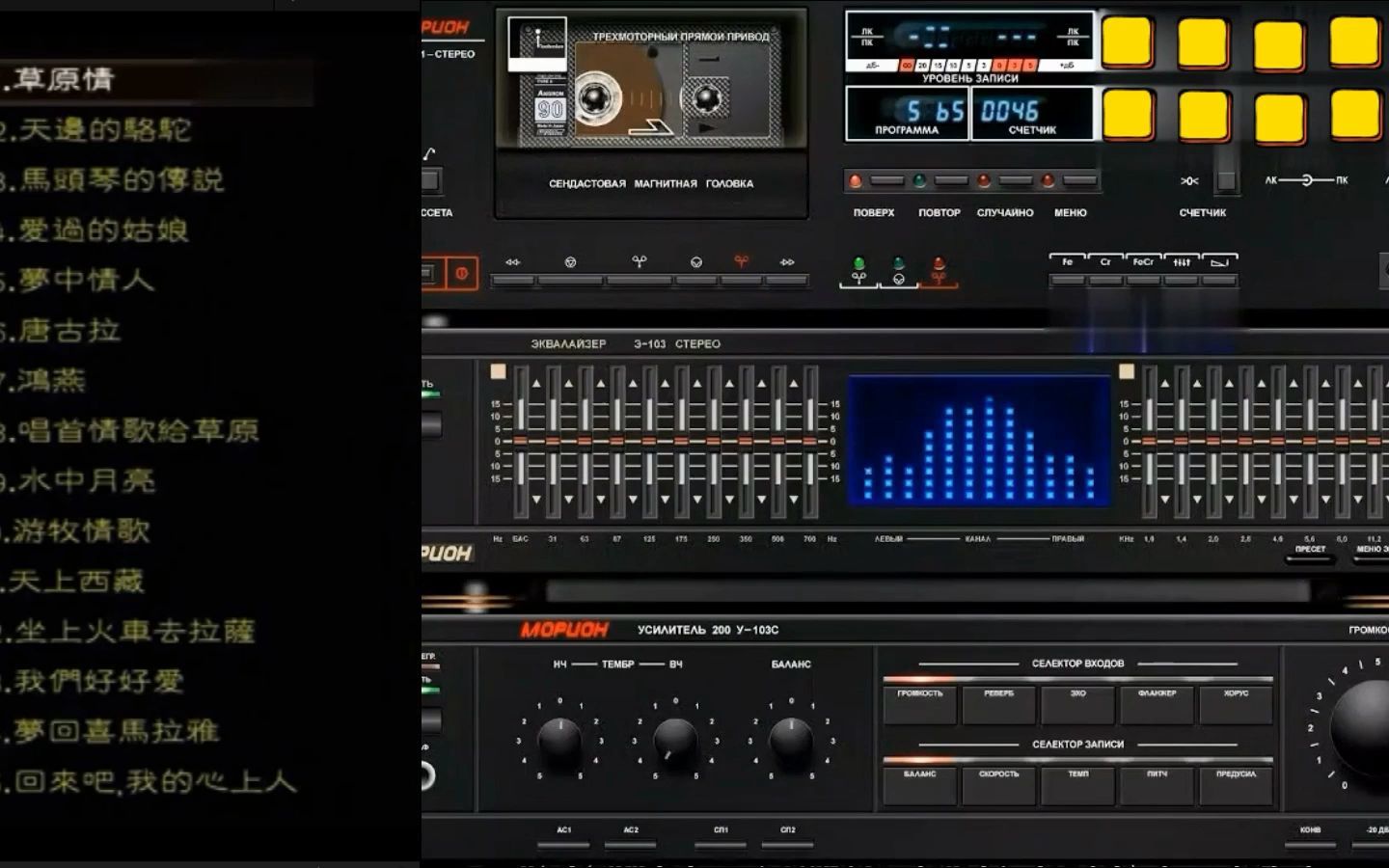This screenshot has height=868, width=1389.
Task: Toggle the СП2 switch
Action: pyautogui.click(x=788, y=845)
